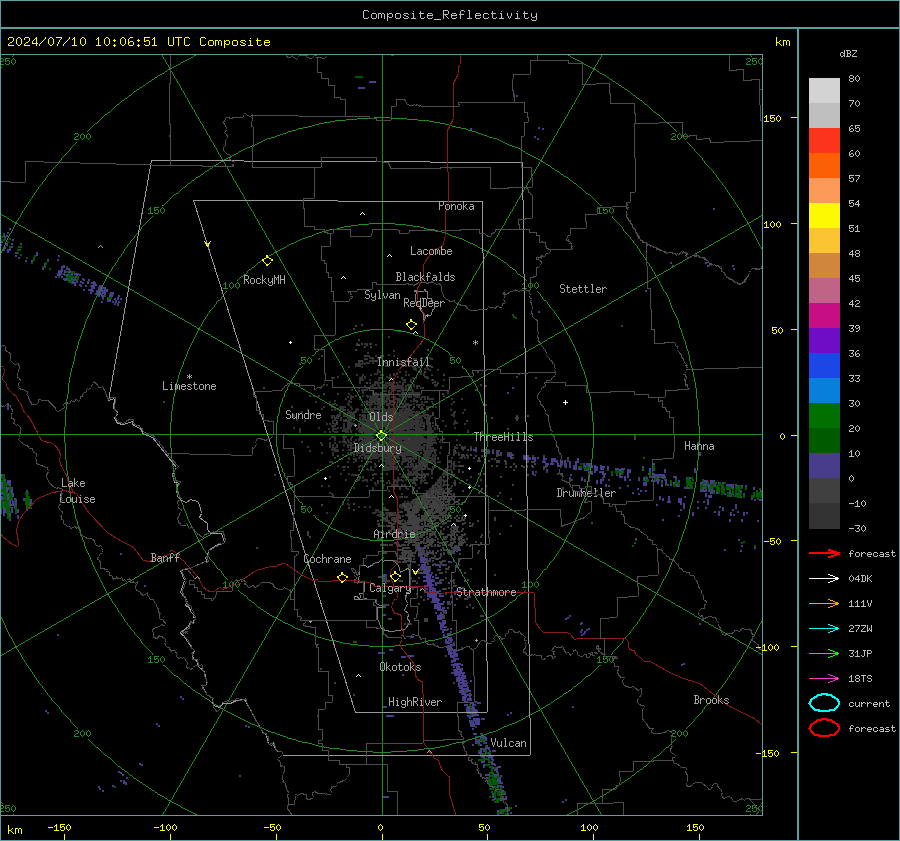Select the cyan 27ZW arrow legend icon
The width and height of the screenshot is (900, 841).
click(x=824, y=629)
